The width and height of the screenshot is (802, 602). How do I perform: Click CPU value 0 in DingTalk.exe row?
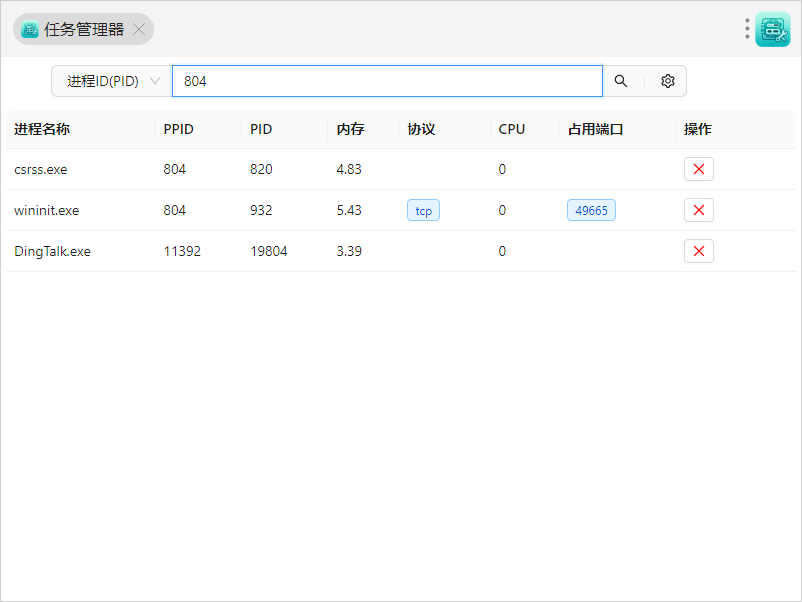[x=502, y=251]
